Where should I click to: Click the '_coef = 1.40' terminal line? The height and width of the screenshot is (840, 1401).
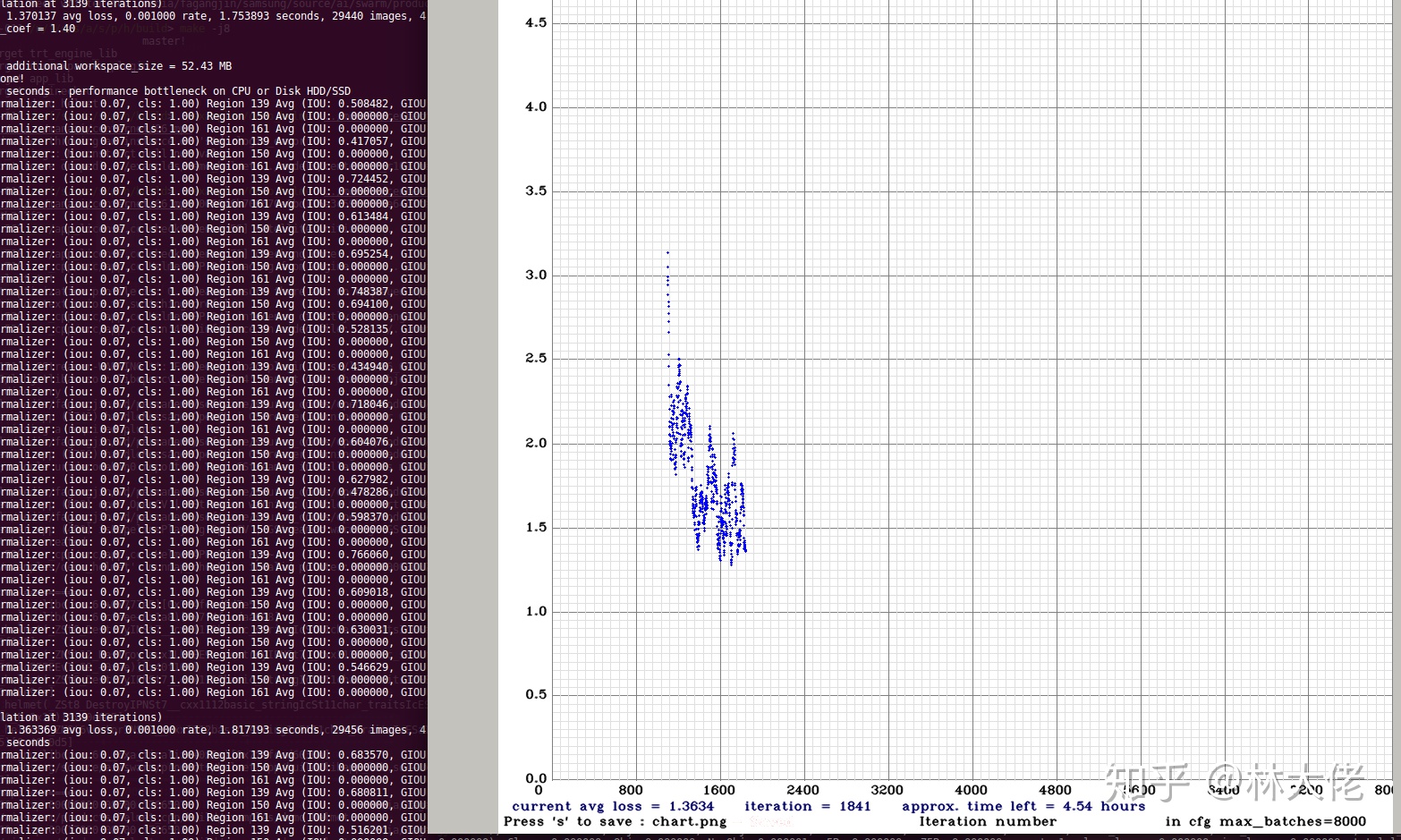38,29
